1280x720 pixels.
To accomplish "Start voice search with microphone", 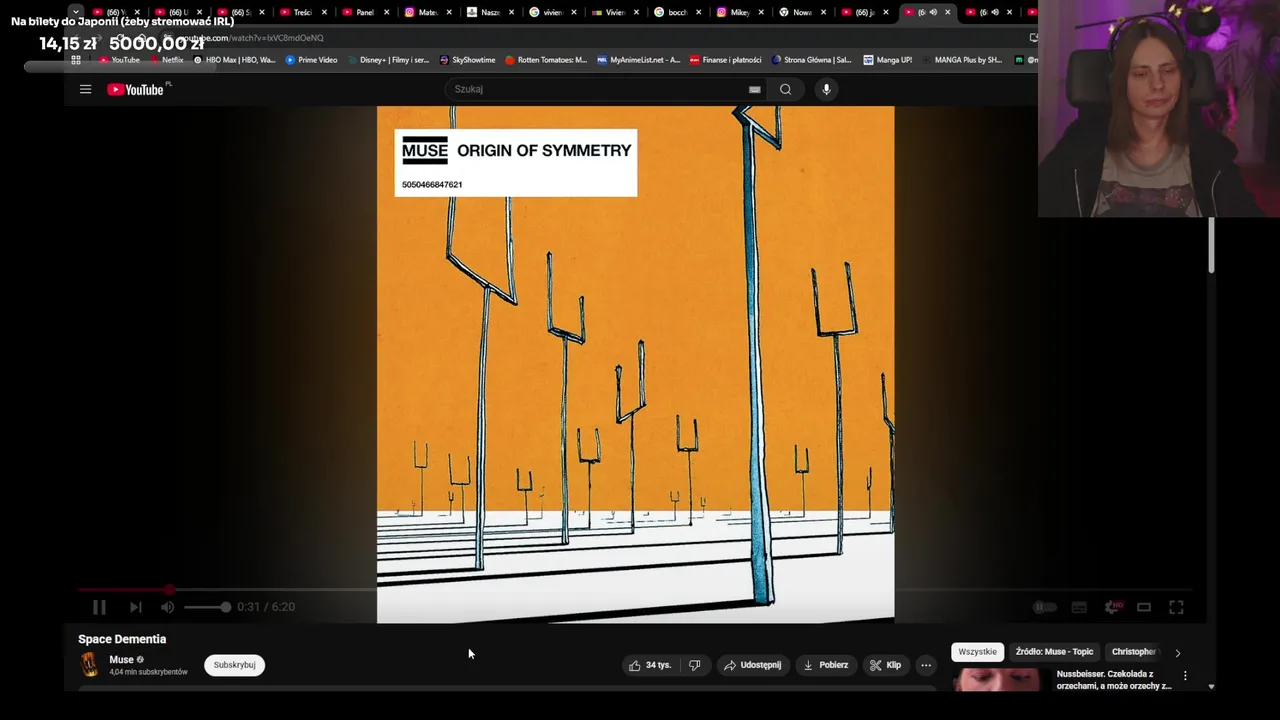I will pos(826,89).
